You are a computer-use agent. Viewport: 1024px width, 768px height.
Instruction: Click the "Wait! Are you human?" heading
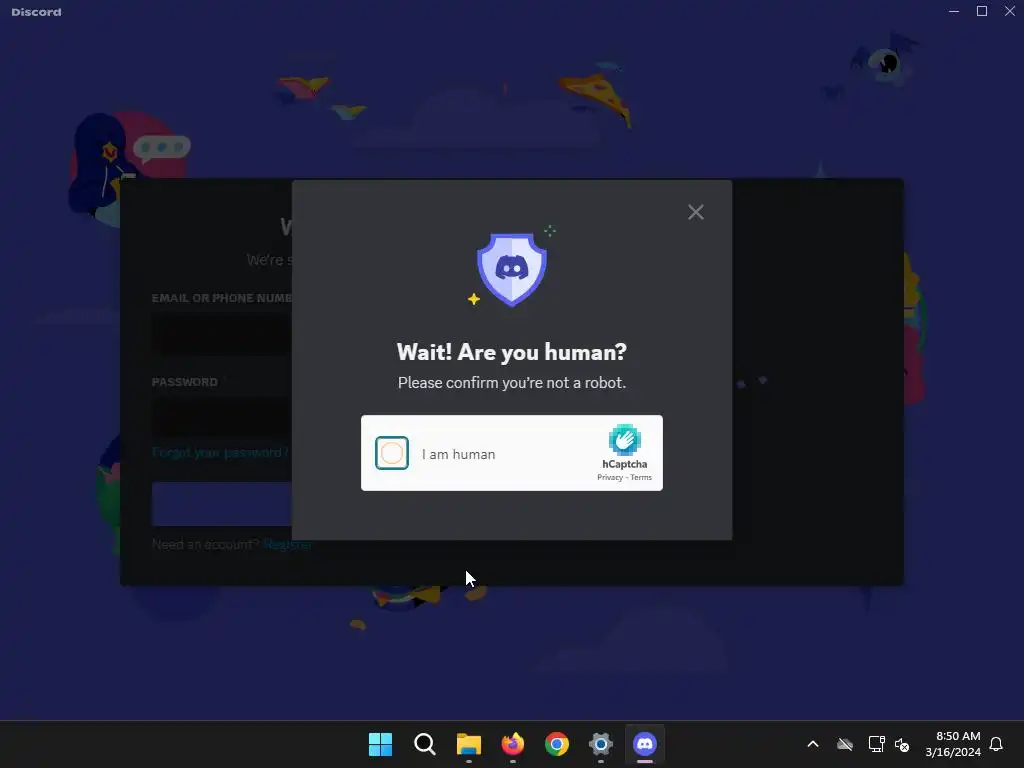(511, 352)
